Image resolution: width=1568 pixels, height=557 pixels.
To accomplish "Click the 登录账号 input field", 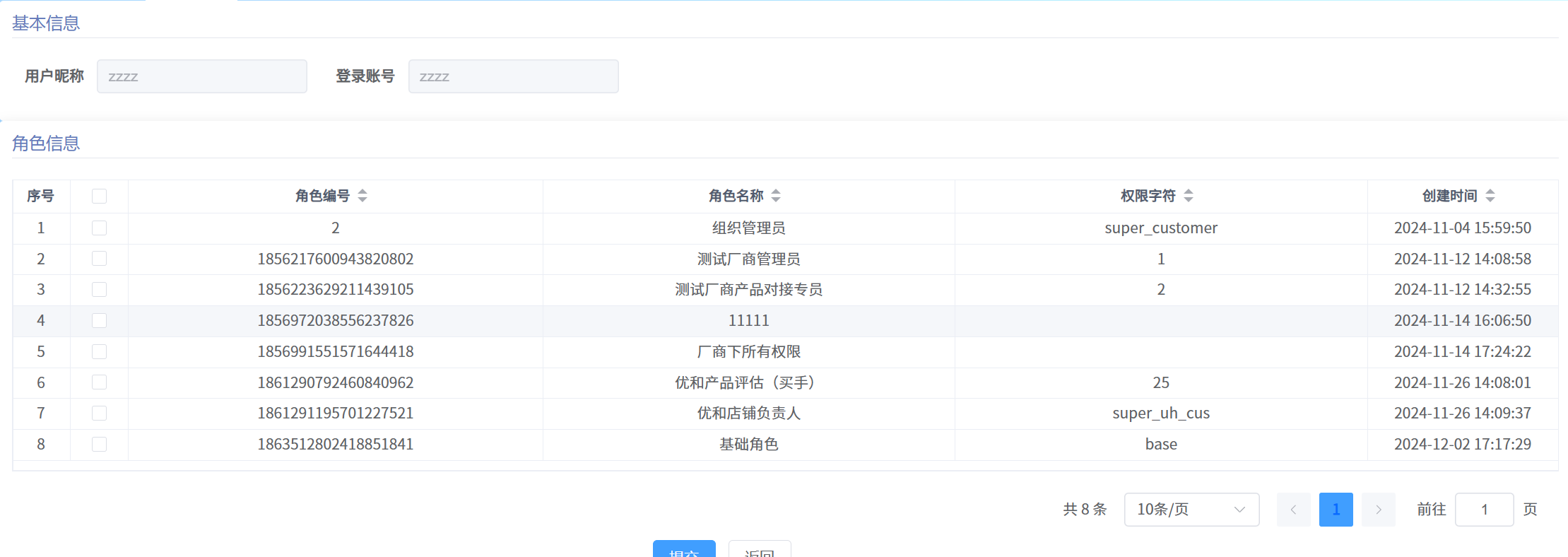I will tap(513, 76).
